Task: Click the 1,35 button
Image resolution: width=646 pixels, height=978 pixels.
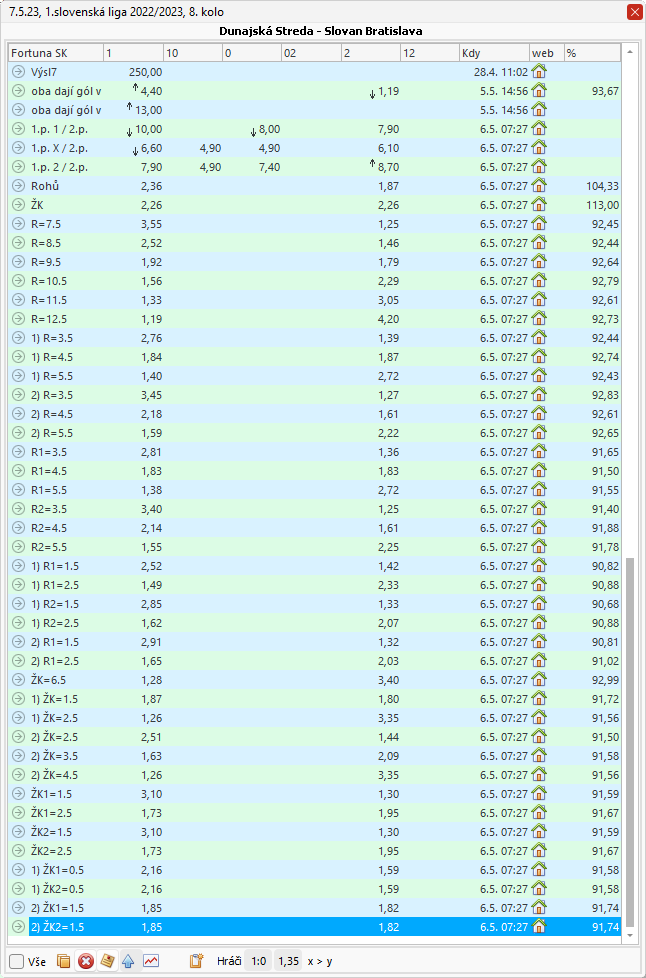Action: [288, 961]
